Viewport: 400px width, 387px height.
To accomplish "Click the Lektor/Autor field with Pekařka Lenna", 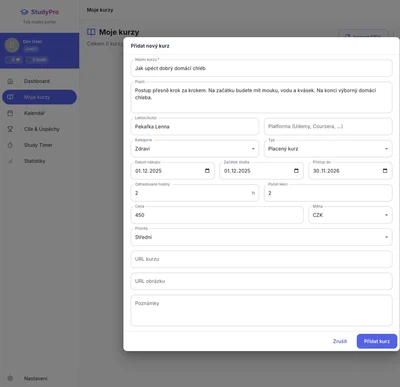I will 195,126.
